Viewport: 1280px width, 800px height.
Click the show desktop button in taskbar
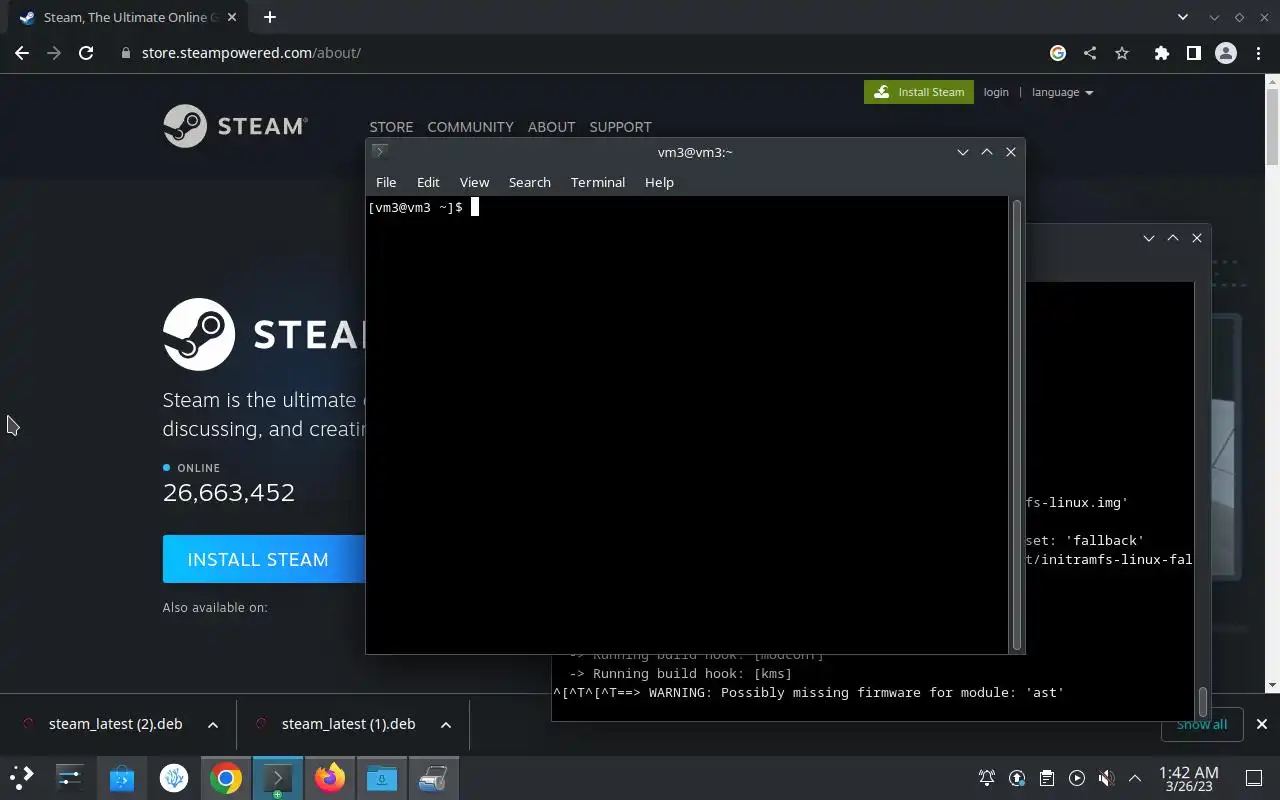(x=1254, y=778)
